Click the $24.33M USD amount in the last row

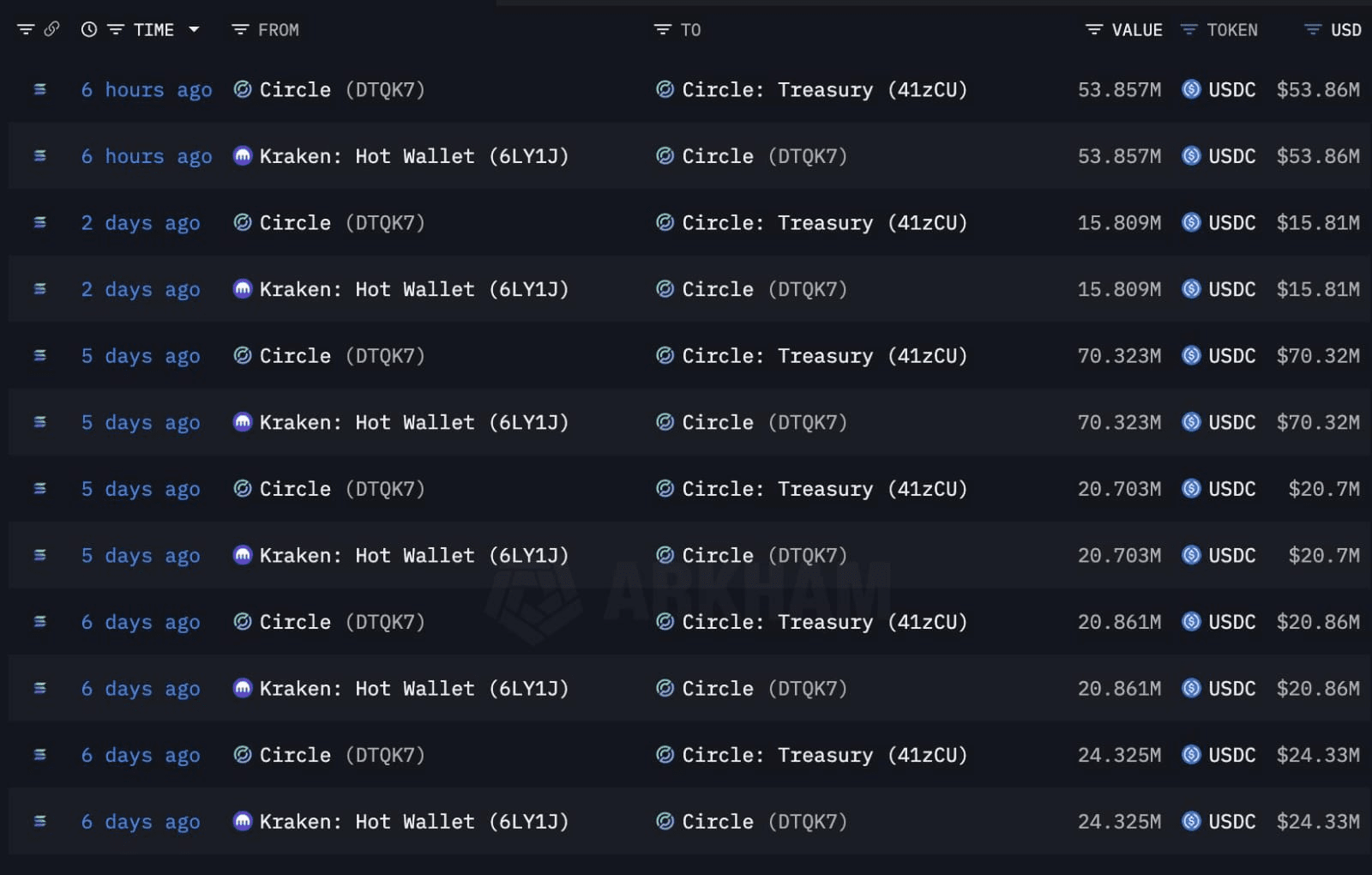click(x=1317, y=822)
